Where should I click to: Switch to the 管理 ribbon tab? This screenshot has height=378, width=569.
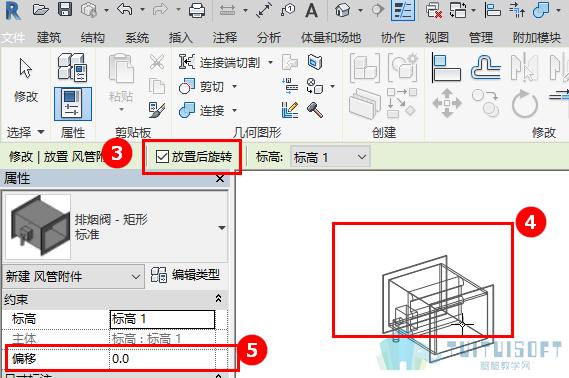tap(480, 37)
